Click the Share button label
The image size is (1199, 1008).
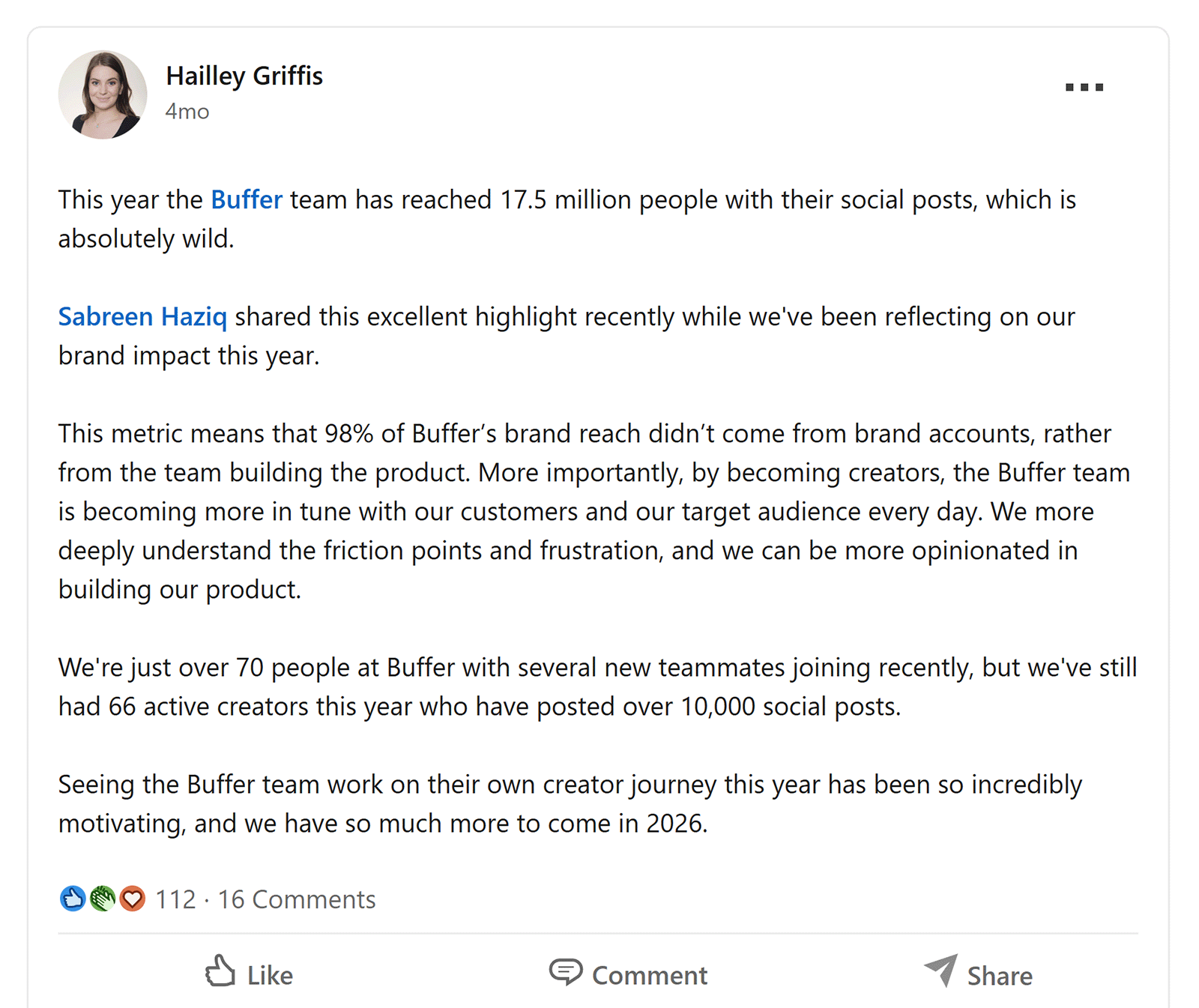[x=1000, y=976]
